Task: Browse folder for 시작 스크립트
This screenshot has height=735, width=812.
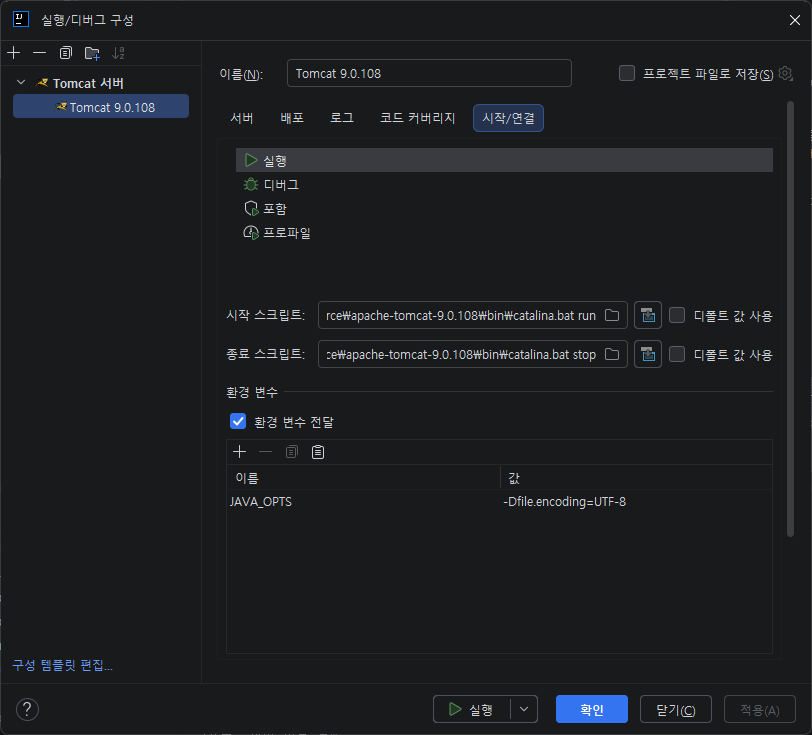Action: point(612,315)
